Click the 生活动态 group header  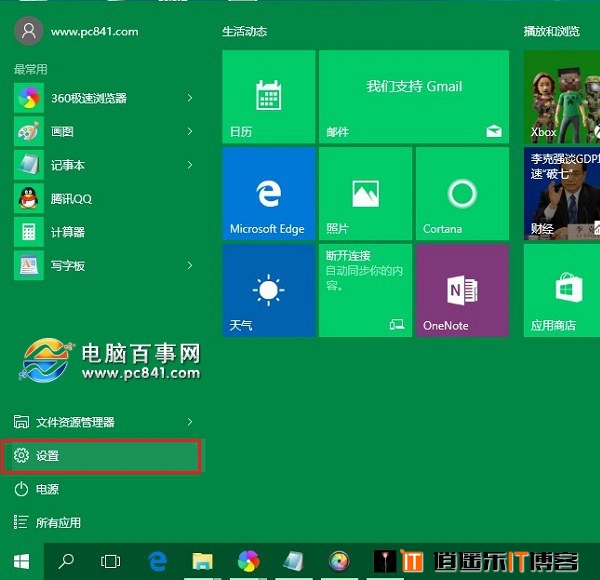(x=245, y=31)
